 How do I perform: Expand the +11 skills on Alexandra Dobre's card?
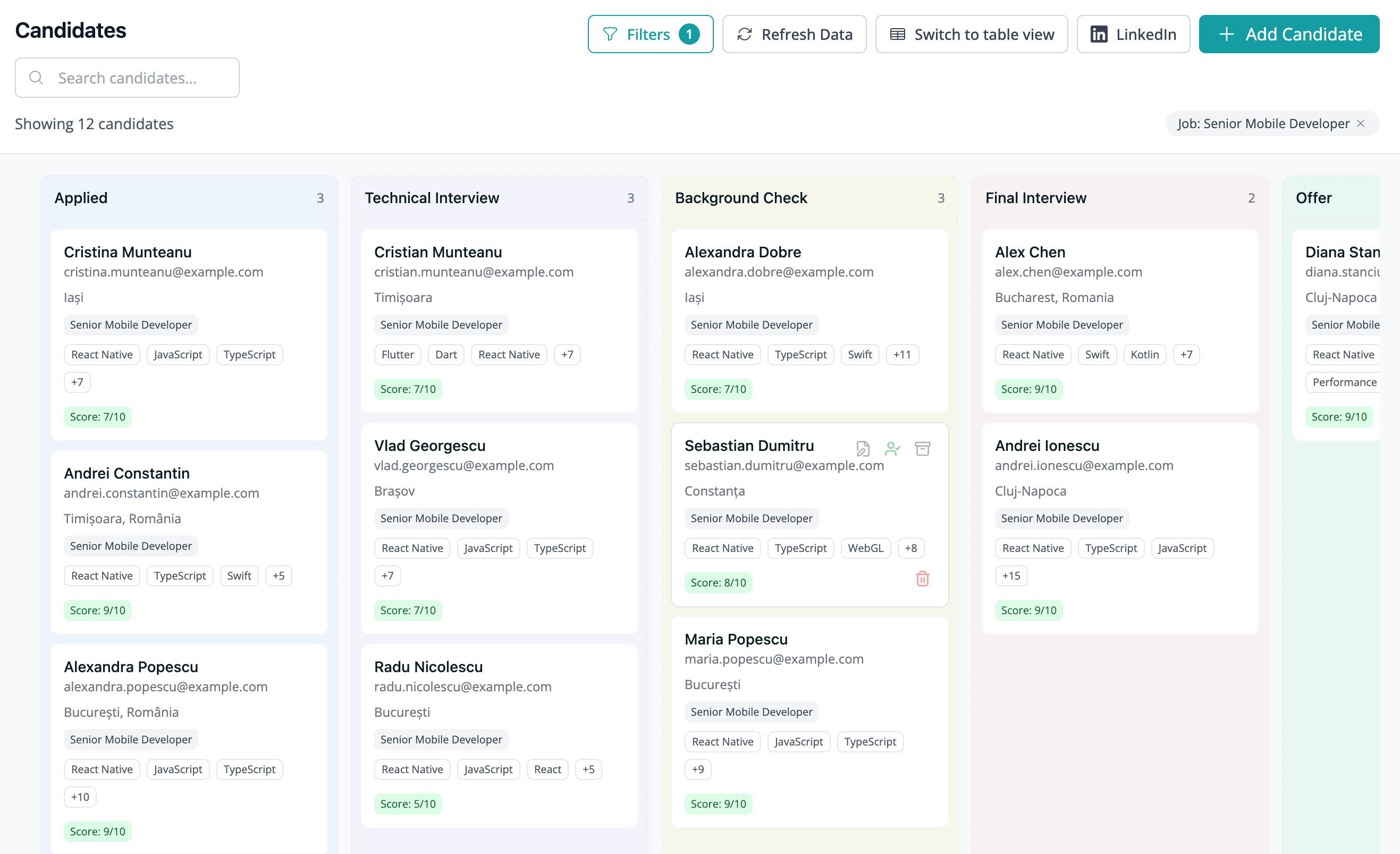point(901,354)
